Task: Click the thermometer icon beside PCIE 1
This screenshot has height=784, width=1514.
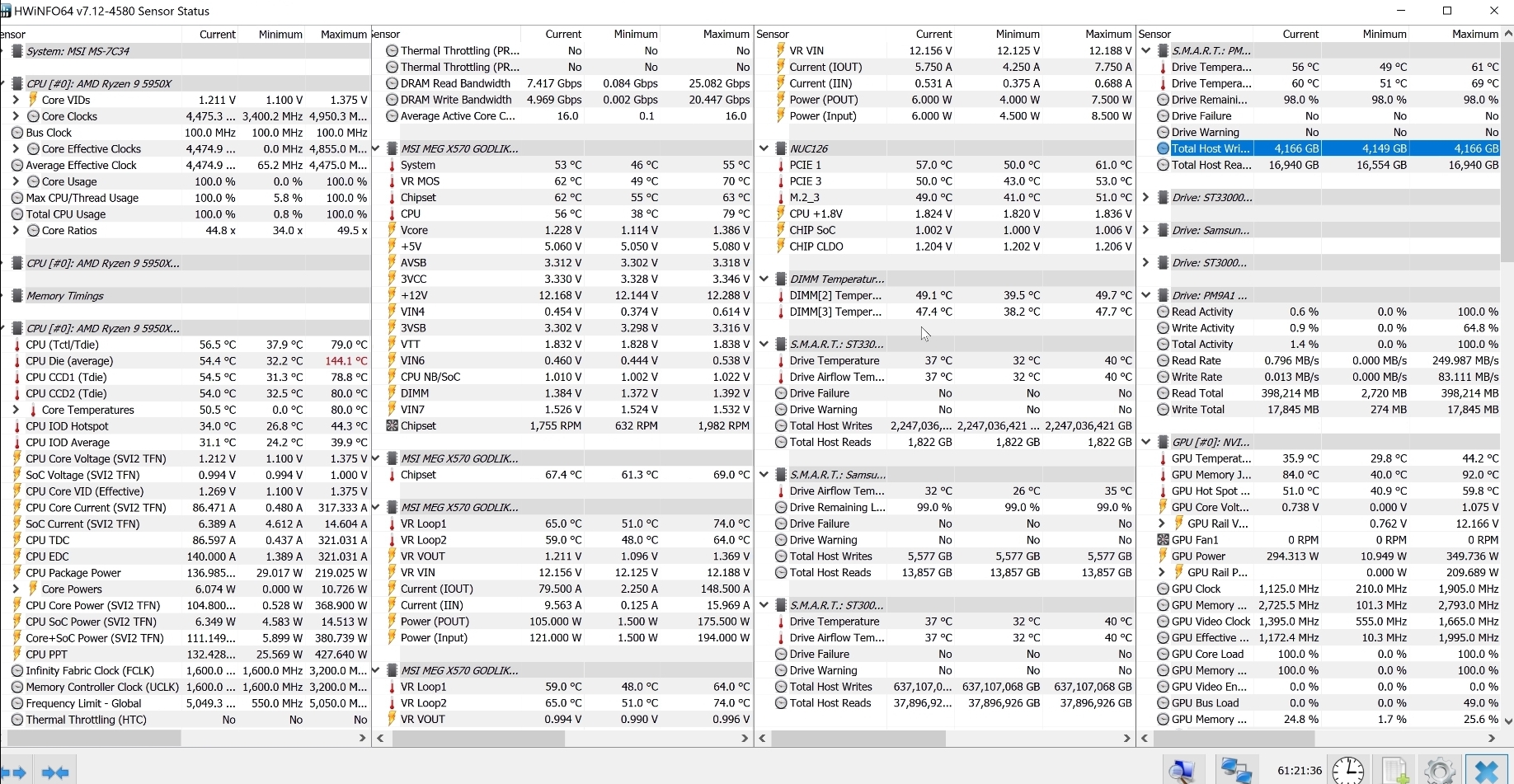Action: coord(780,165)
